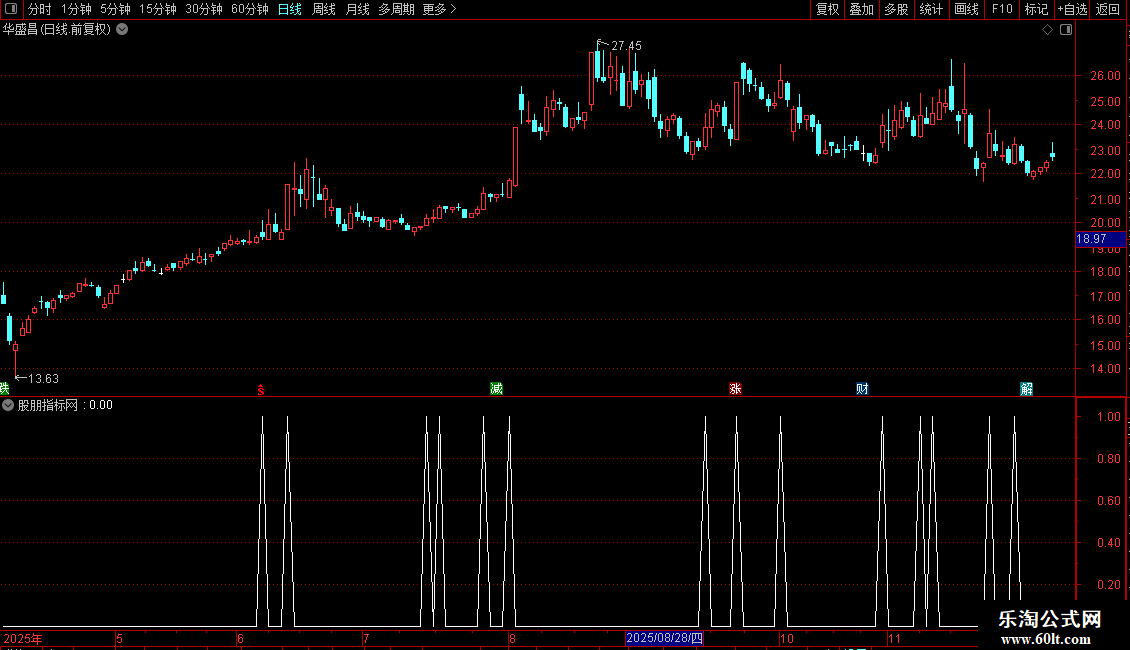Viewport: 1130px width, 650px height.
Task: Click the panel layout icon at top-left
Action: tap(11, 9)
